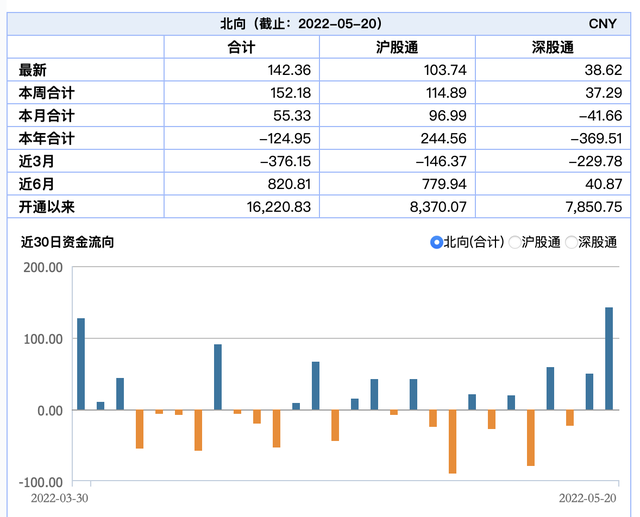Click the 0.00 y-axis label
The height and width of the screenshot is (517, 640).
pos(50,410)
